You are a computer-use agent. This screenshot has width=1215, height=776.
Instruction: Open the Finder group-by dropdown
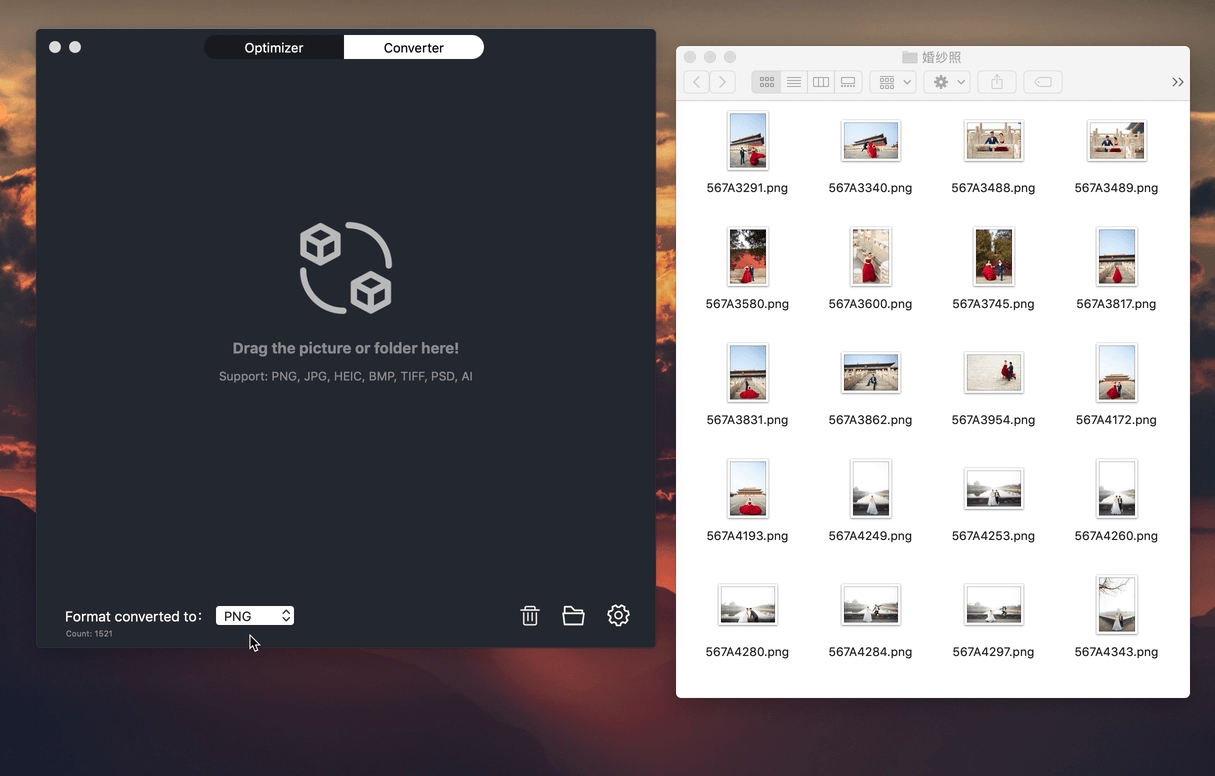click(x=893, y=82)
